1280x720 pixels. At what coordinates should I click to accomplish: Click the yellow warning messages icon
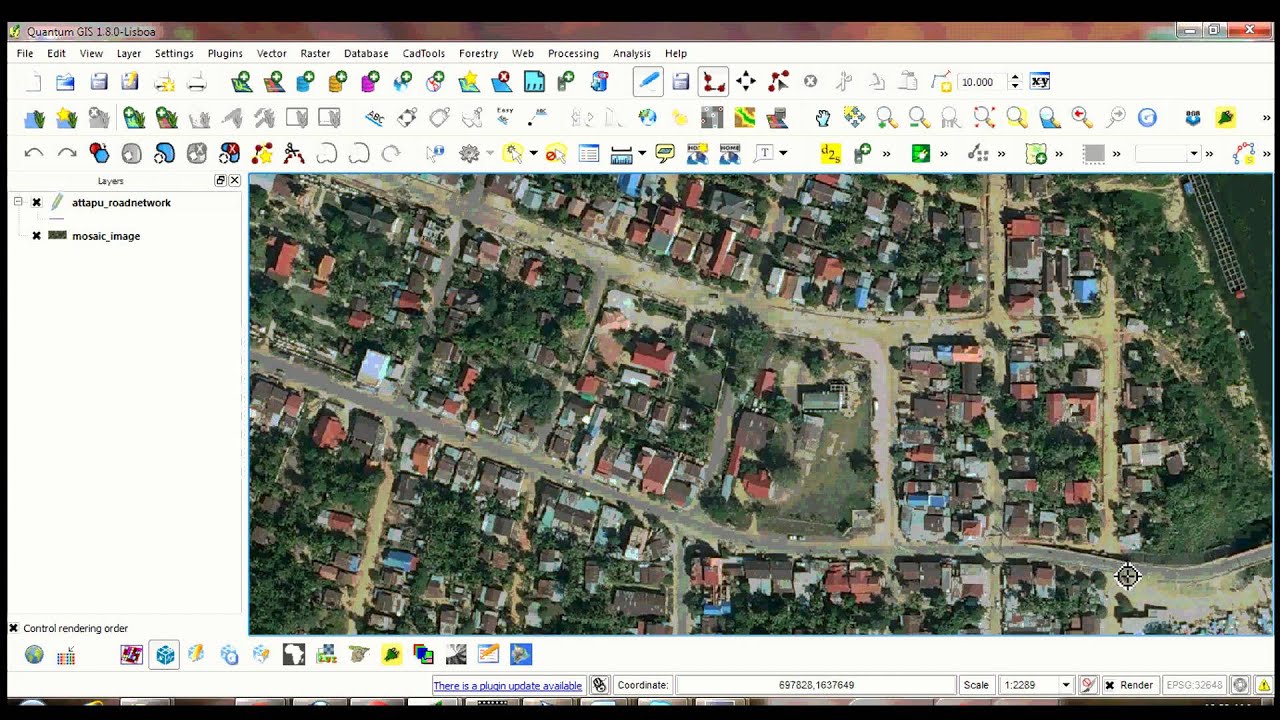tap(1264, 685)
